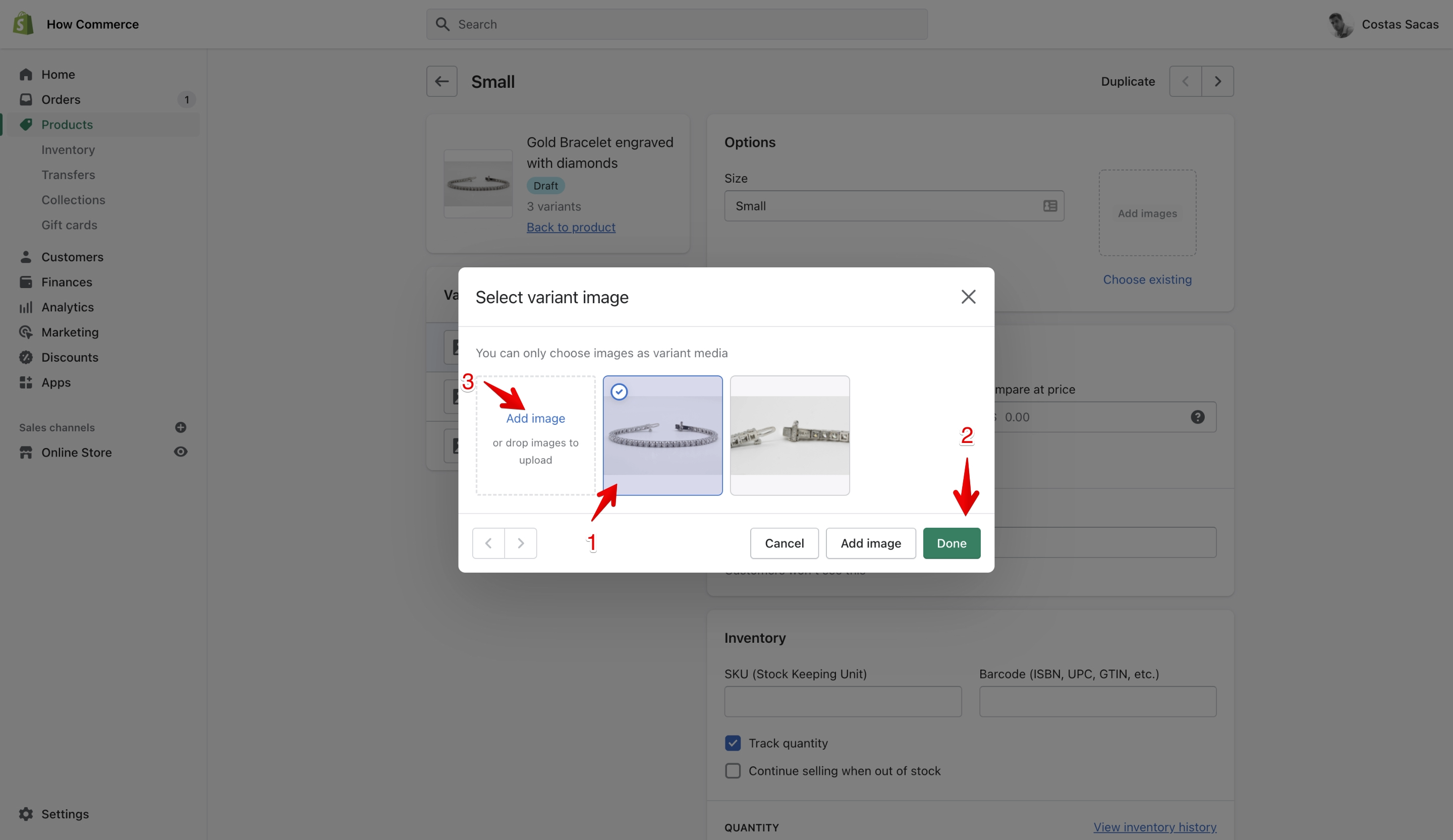The width and height of the screenshot is (1453, 840).
Task: Click the Cancel button in dialog
Action: pos(784,543)
